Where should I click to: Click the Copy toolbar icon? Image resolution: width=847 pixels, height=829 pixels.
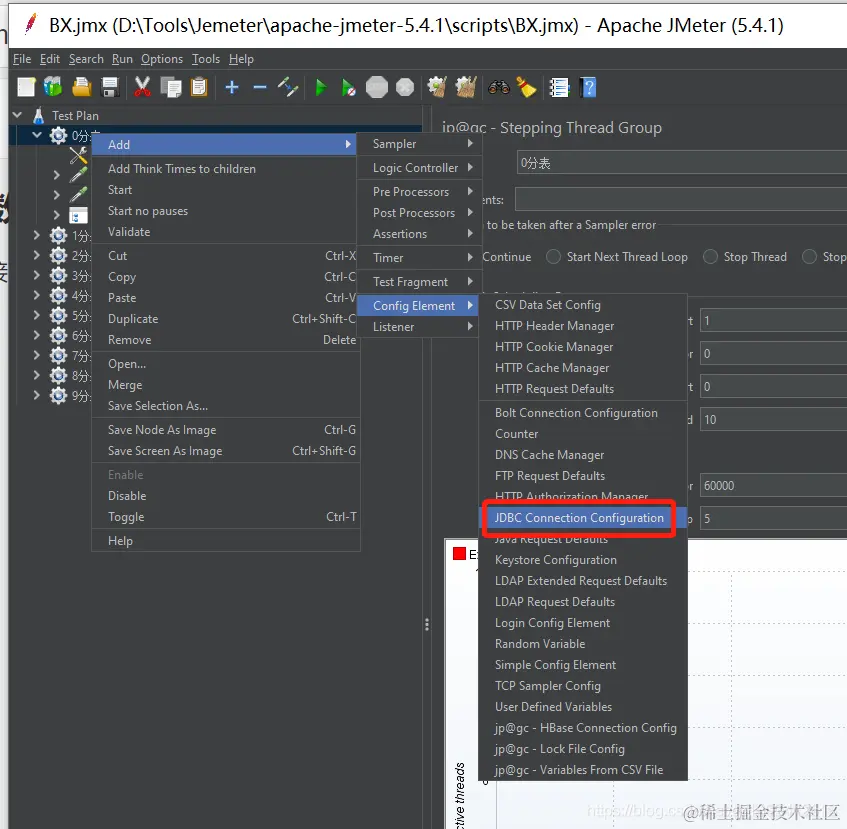coord(171,87)
